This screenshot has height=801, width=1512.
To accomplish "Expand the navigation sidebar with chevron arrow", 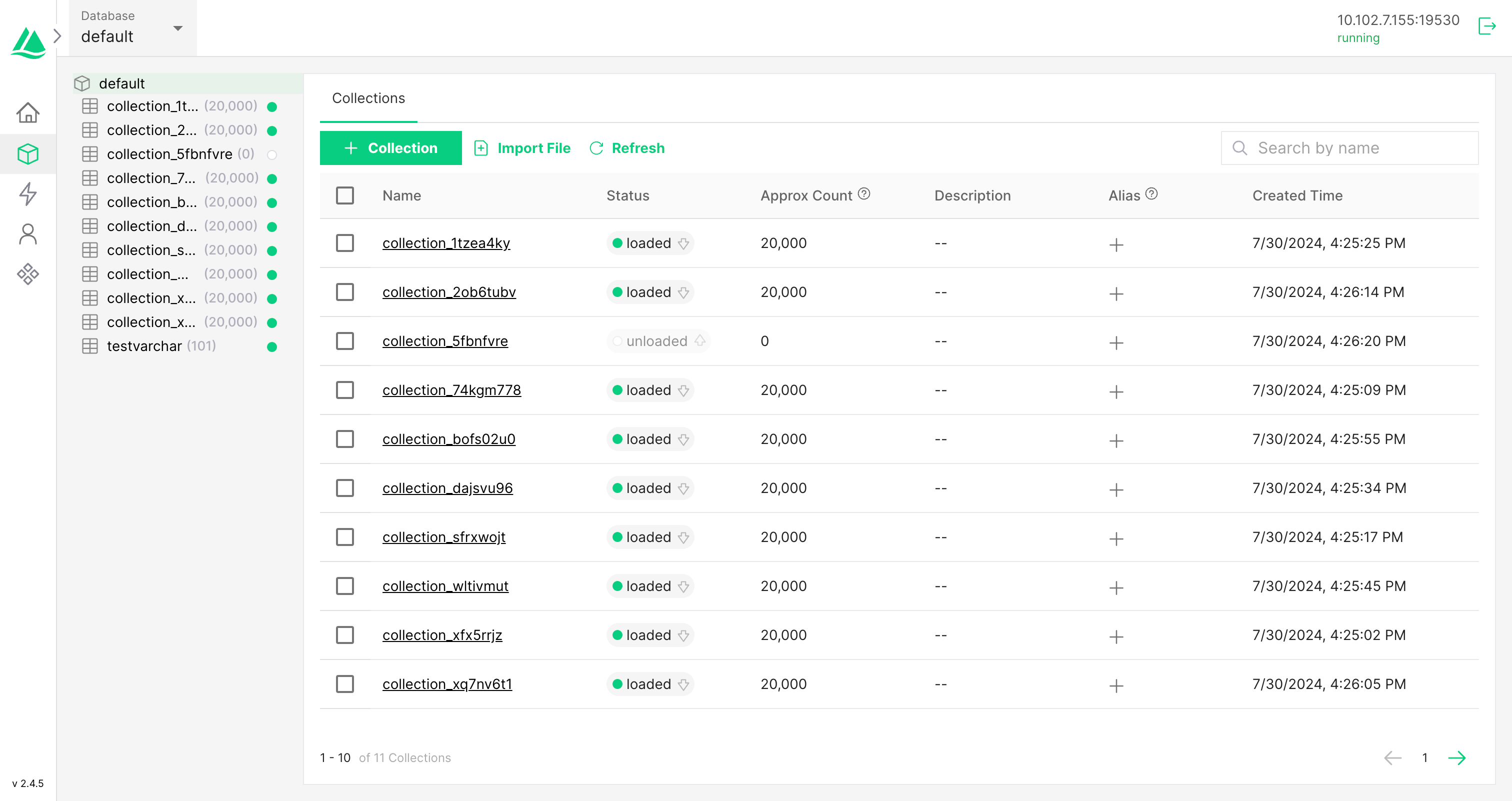I will pos(57,36).
